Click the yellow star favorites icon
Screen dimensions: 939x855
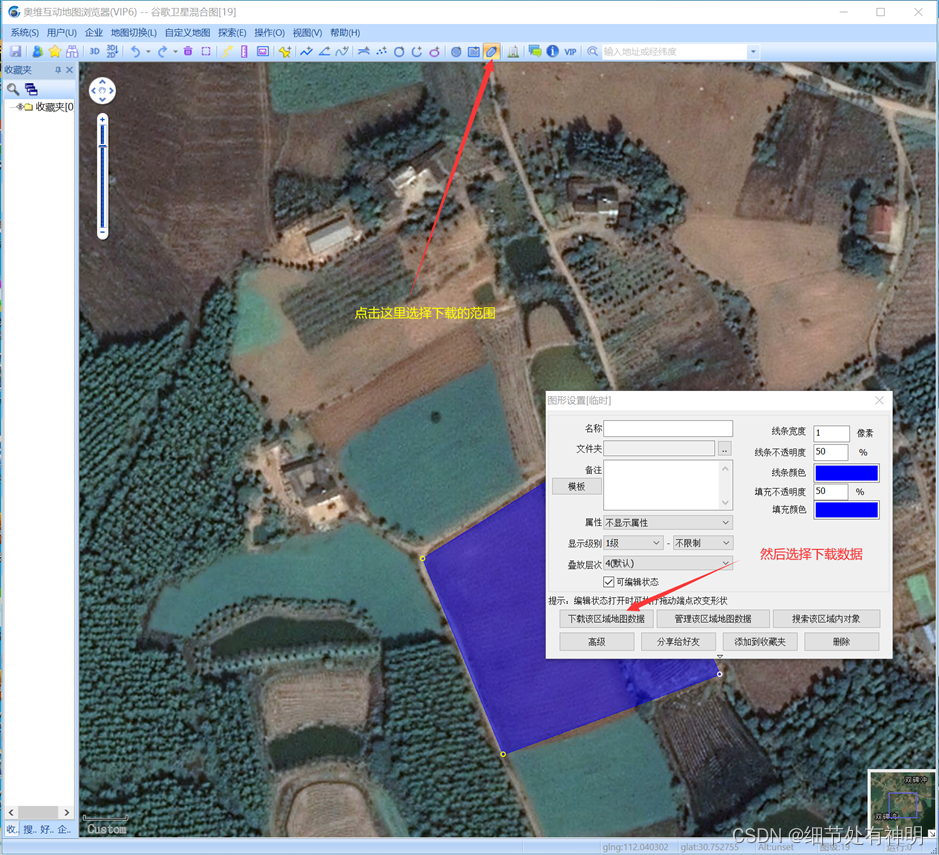coord(54,52)
